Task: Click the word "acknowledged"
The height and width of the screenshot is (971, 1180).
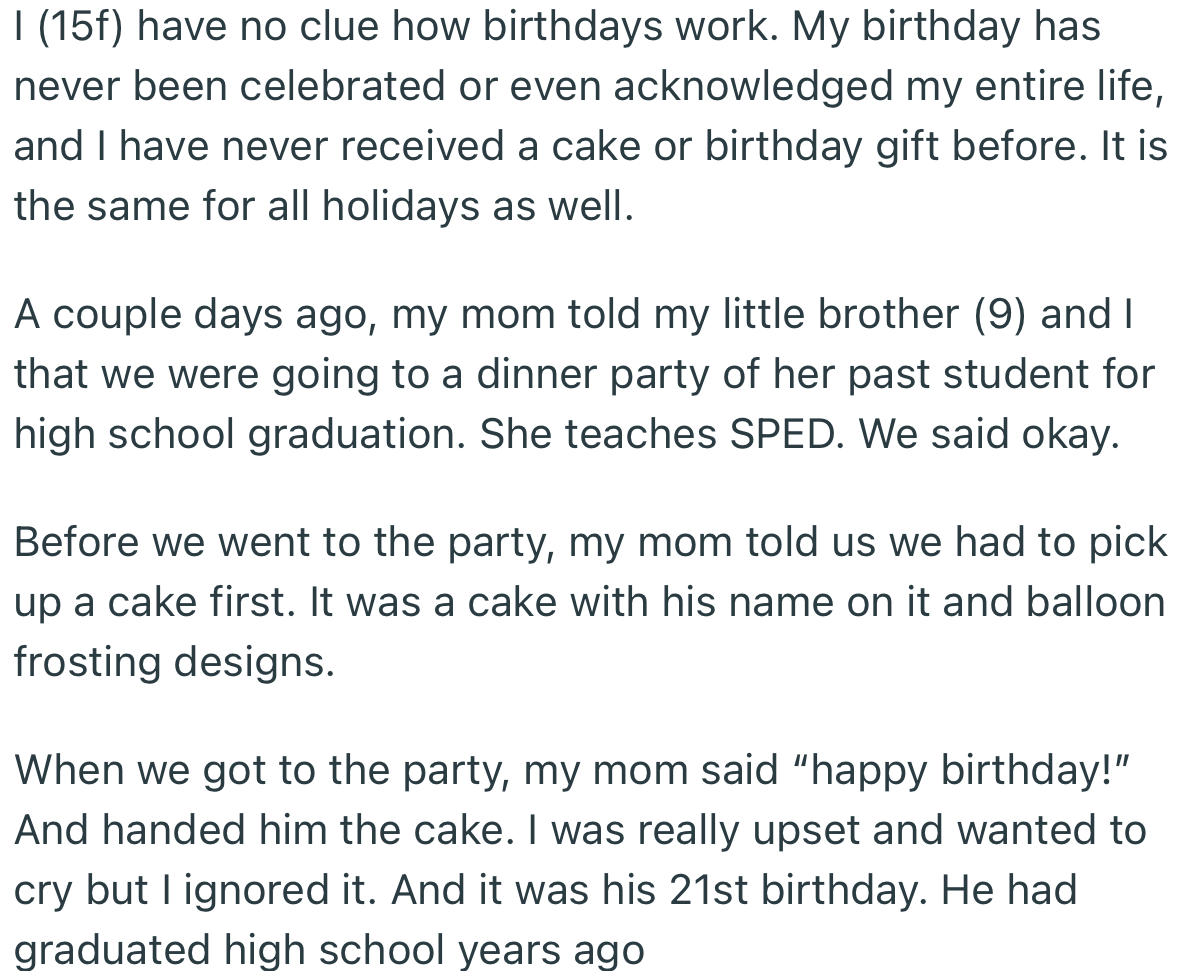Action: pos(754,86)
